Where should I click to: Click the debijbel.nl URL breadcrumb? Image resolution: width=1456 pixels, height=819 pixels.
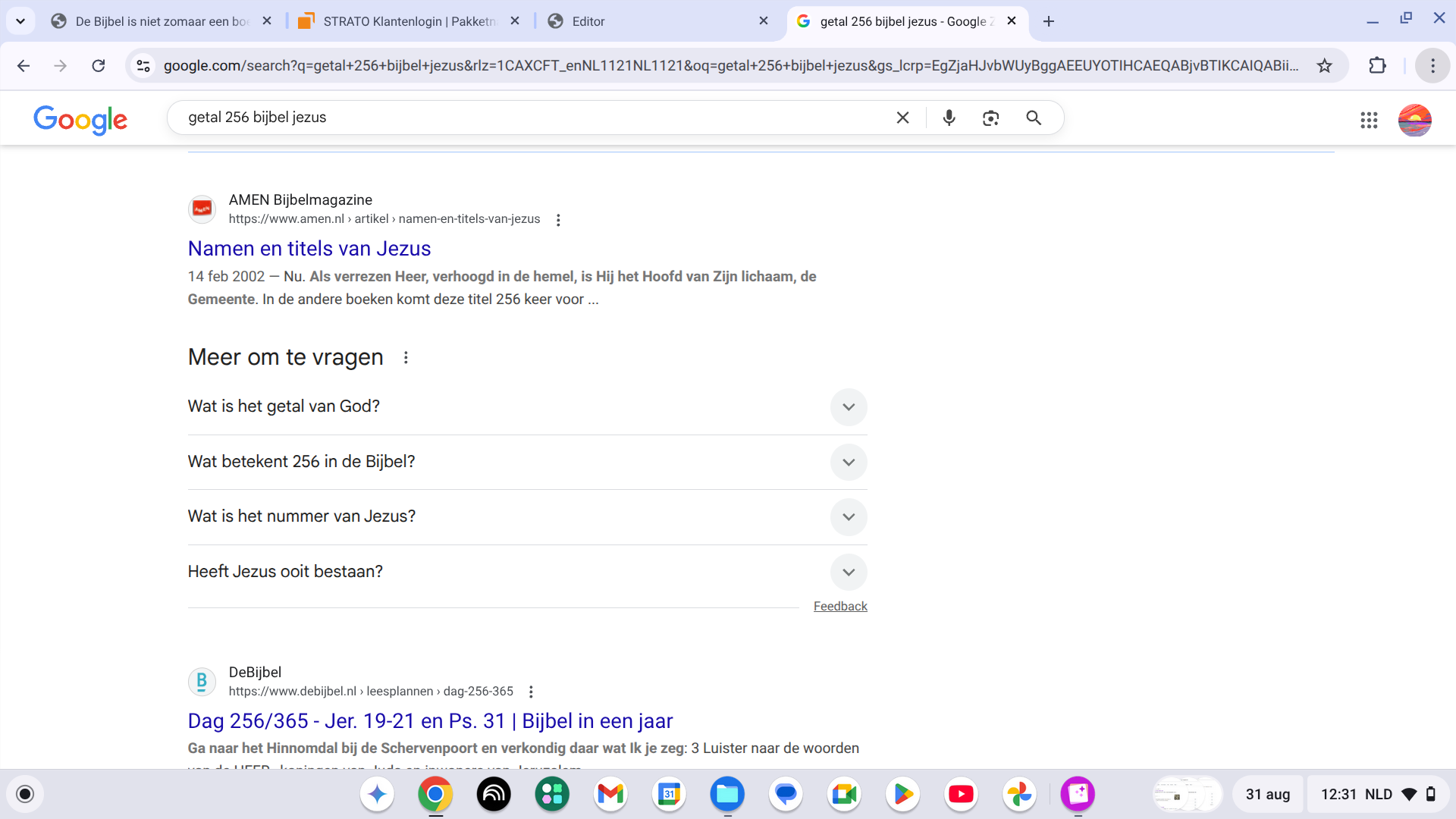(x=371, y=692)
